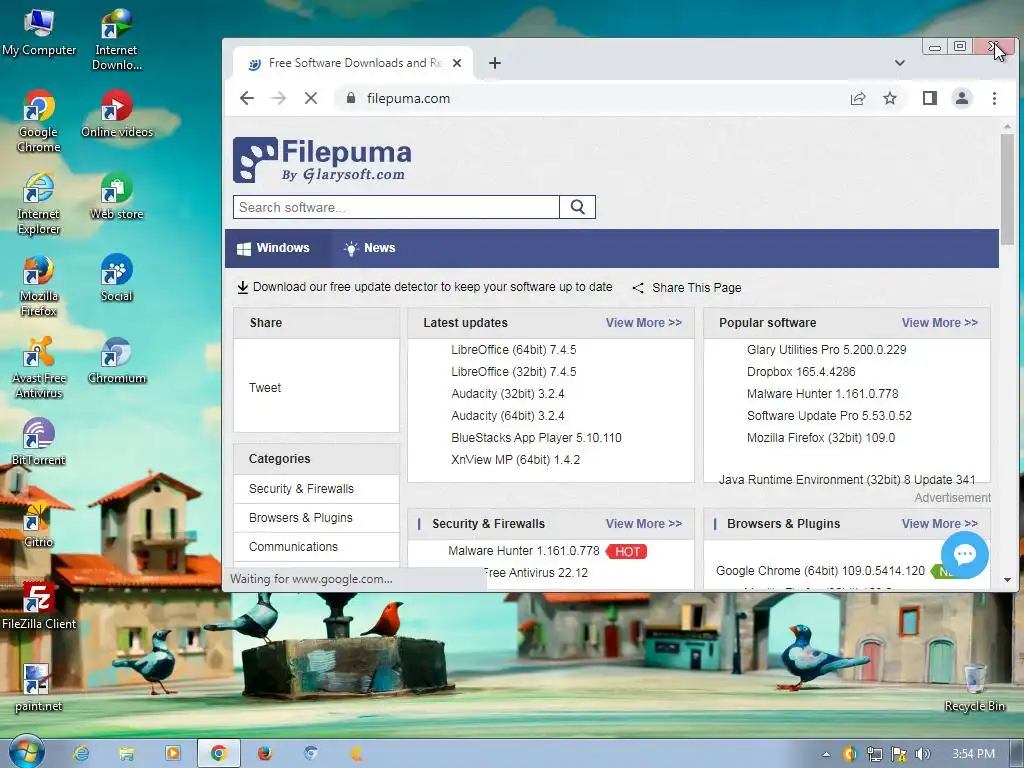Switch to Free Software Downloads tab
The image size is (1024, 768).
353,63
